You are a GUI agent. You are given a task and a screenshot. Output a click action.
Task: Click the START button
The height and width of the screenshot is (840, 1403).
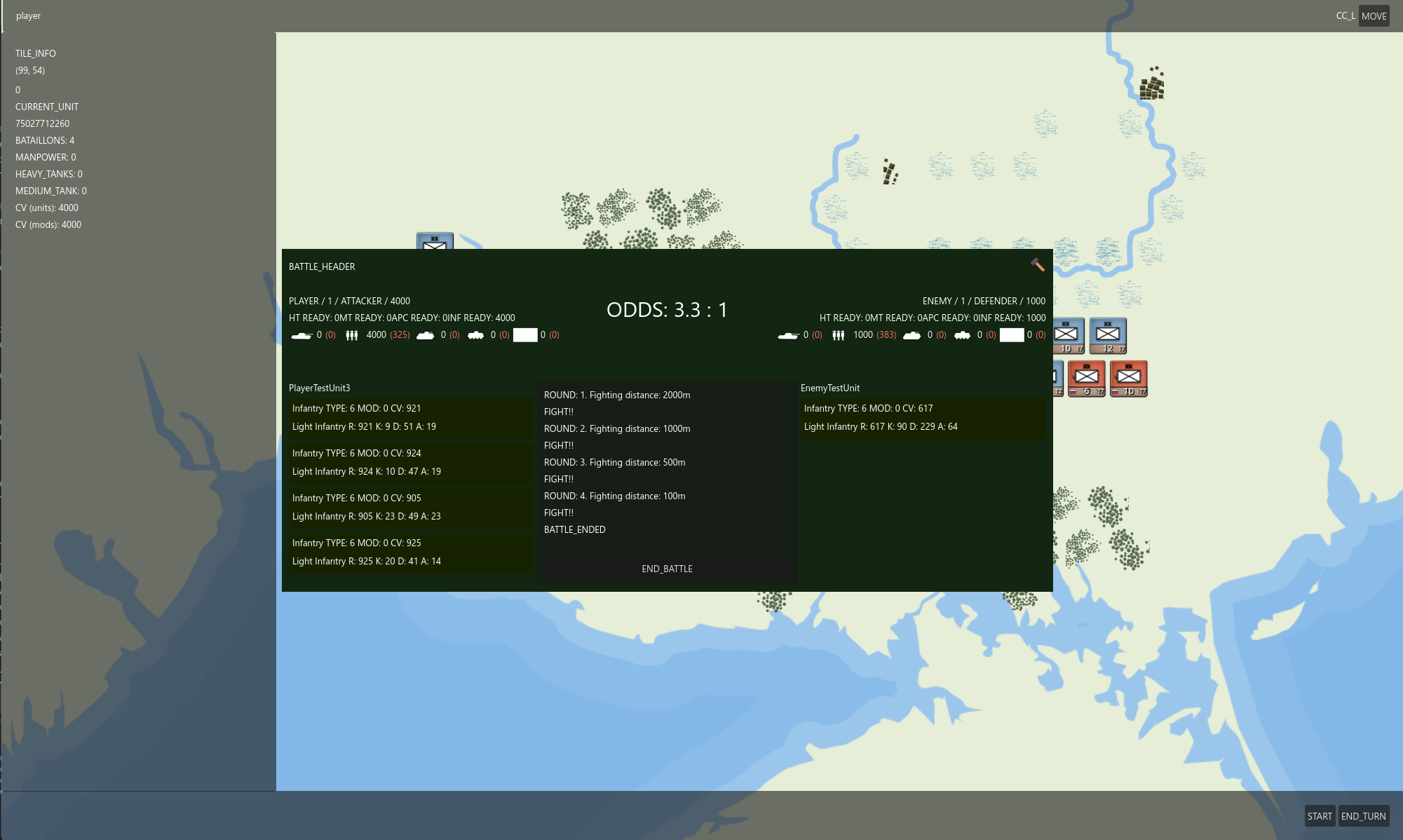[1320, 816]
